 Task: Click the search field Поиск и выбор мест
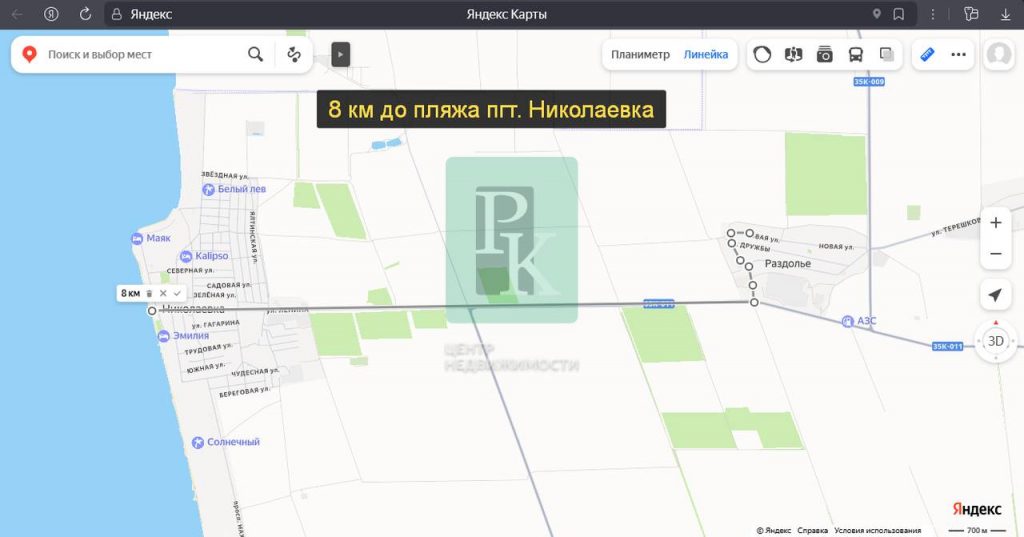coord(144,54)
